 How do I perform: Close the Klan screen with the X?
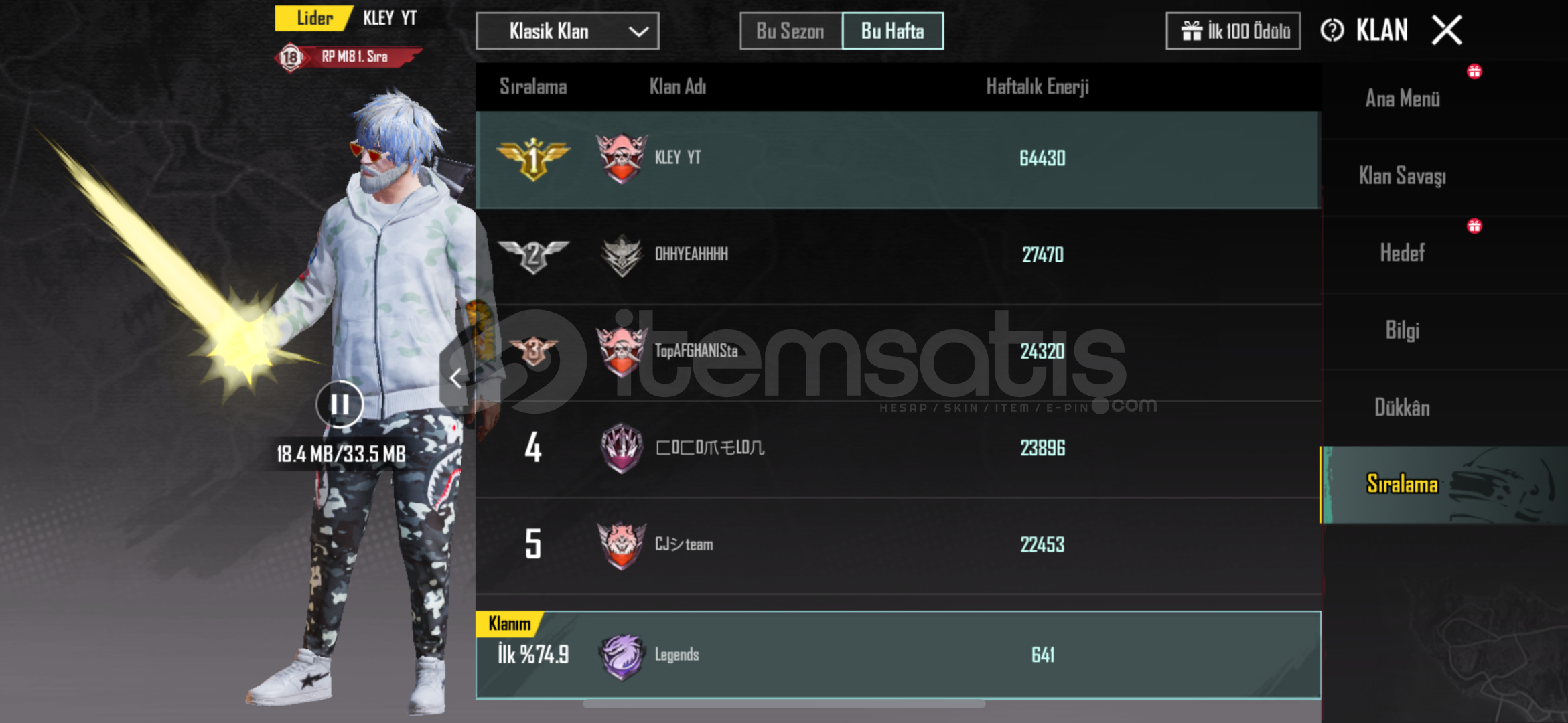tap(1447, 30)
